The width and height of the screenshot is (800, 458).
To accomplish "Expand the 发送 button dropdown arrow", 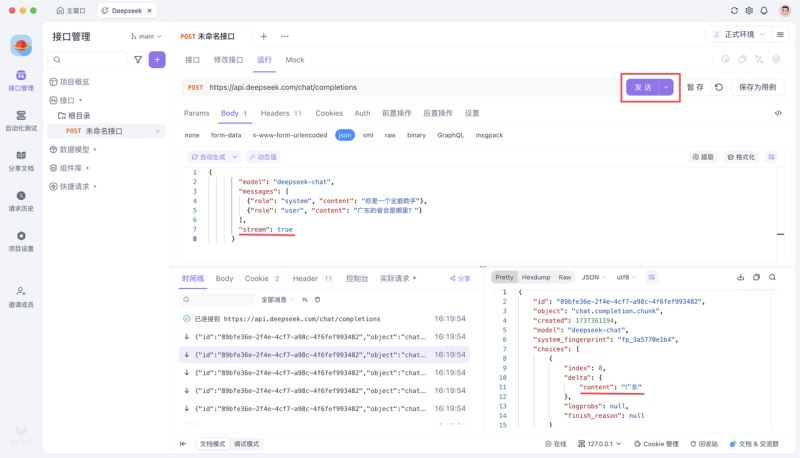I will coord(666,87).
